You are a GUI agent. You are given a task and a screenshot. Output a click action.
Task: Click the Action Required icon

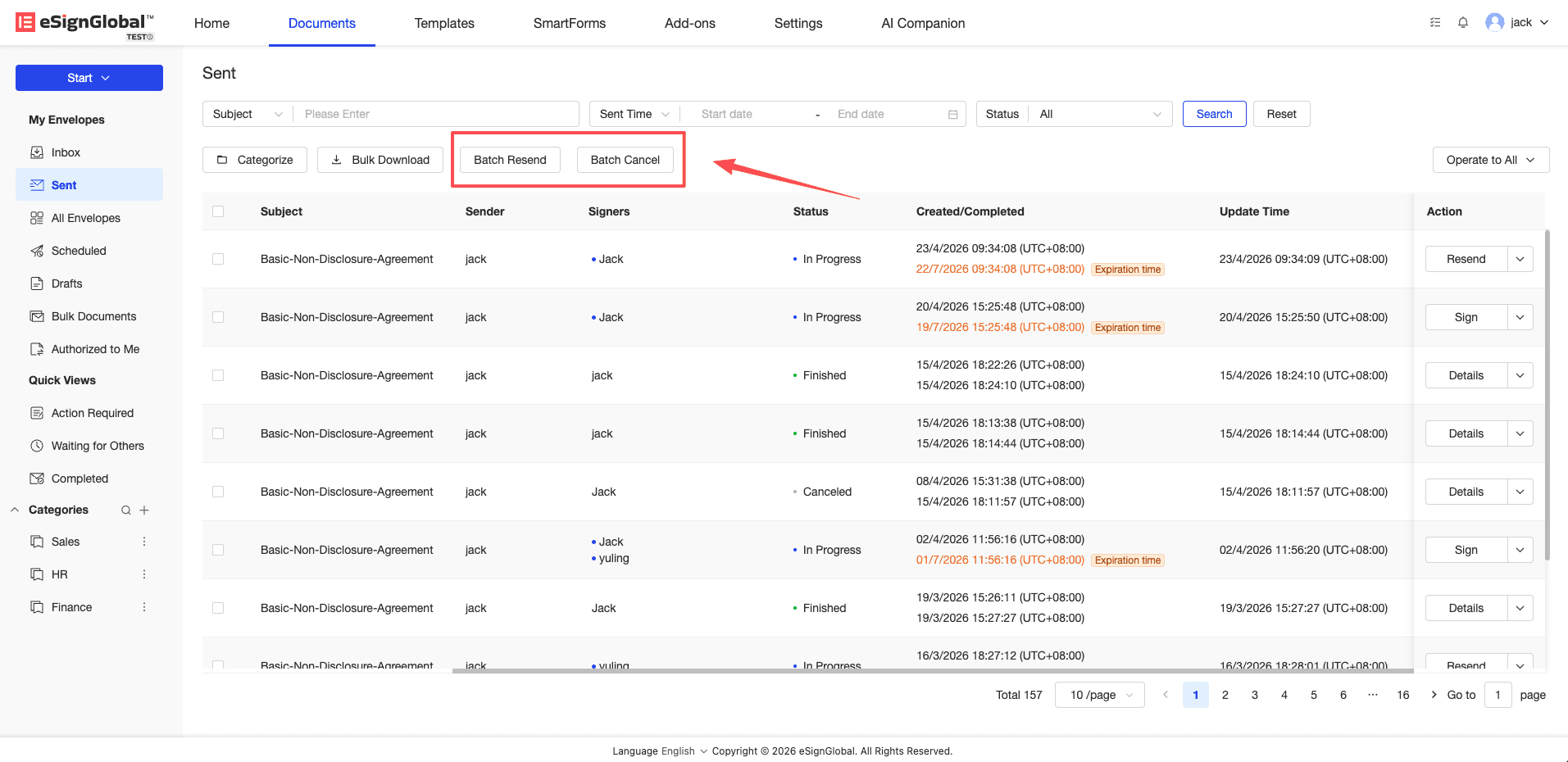pyautogui.click(x=37, y=413)
